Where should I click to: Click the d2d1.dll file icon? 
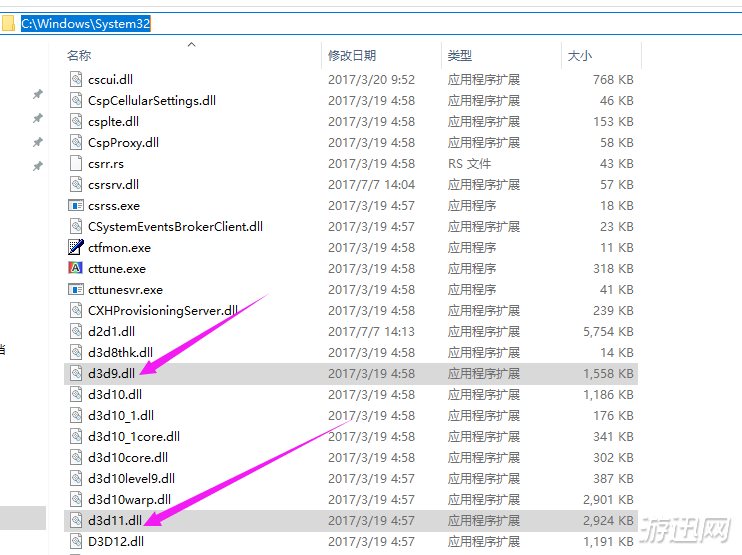(x=76, y=331)
